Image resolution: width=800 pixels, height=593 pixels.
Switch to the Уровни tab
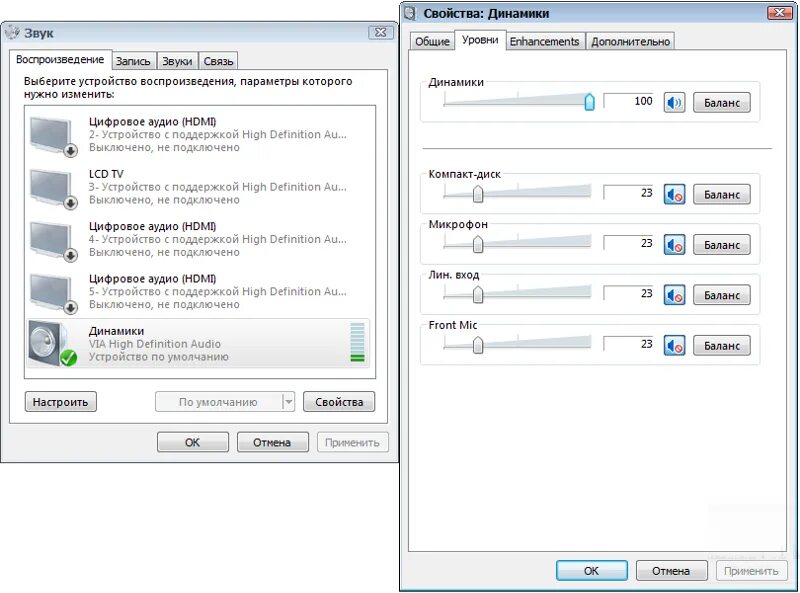click(x=480, y=40)
